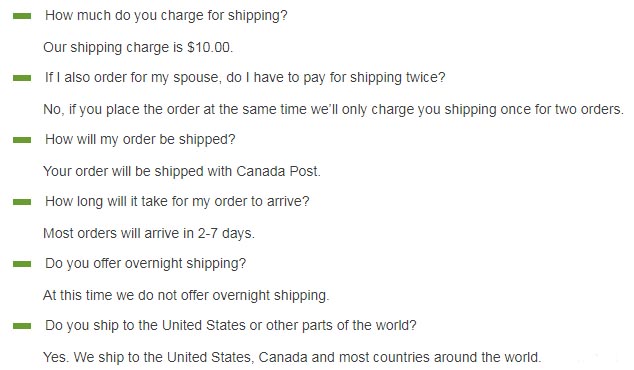The width and height of the screenshot is (634, 370).
Task: Click the answer 'Our shipping charge is $10.00.'
Action: pos(138,47)
